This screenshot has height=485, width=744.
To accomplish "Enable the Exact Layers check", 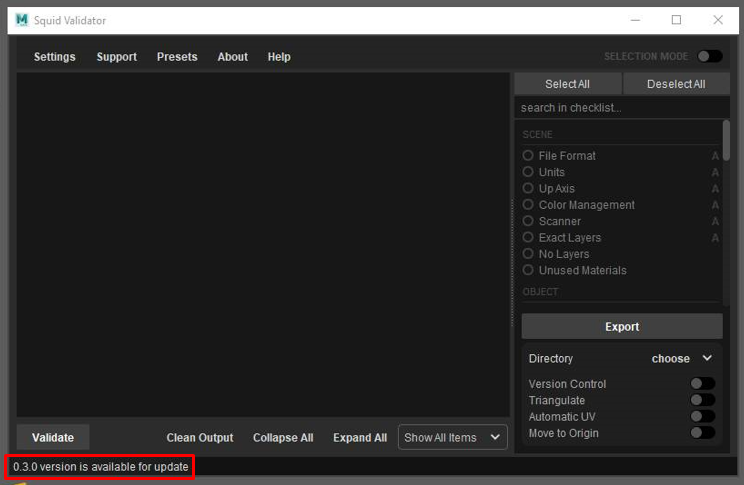I will (528, 237).
